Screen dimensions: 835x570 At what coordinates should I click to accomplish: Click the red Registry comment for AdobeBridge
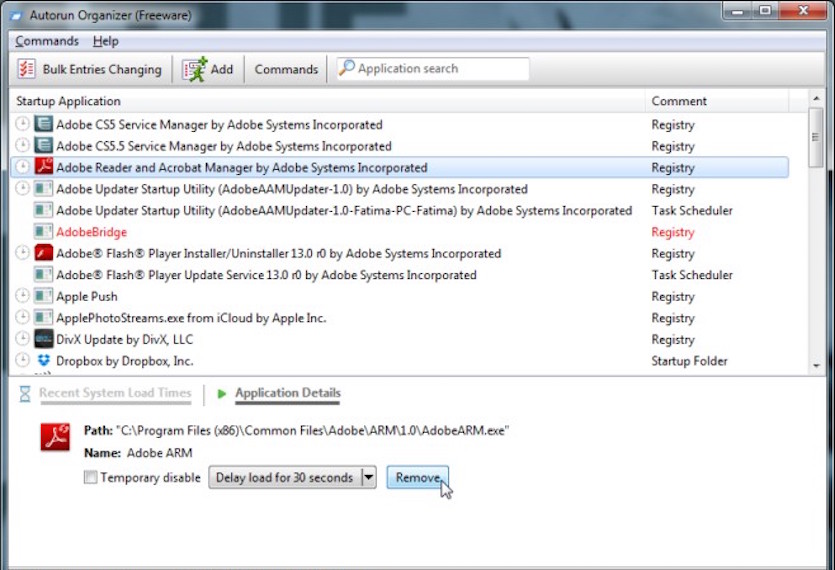coord(673,232)
